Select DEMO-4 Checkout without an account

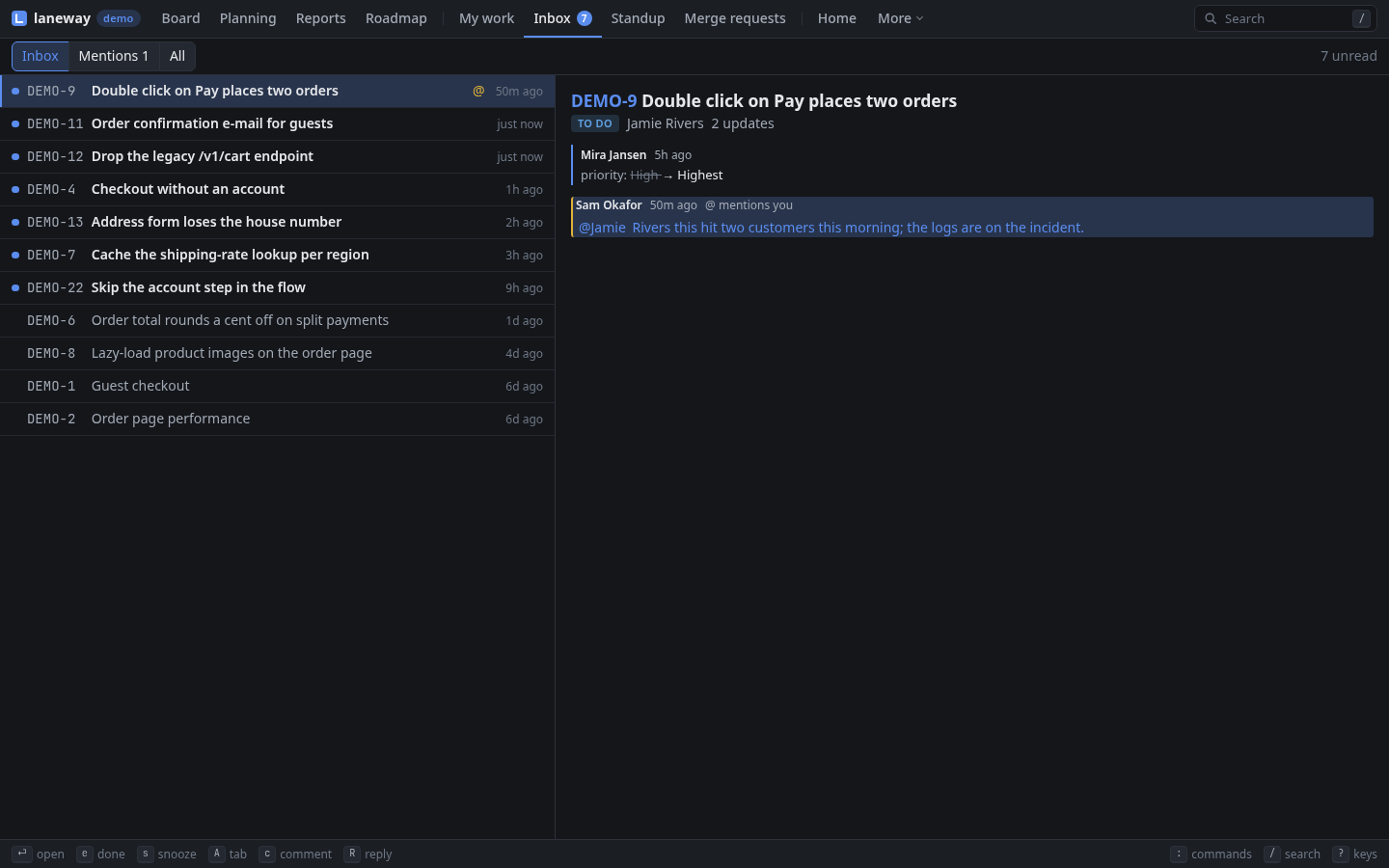click(278, 189)
